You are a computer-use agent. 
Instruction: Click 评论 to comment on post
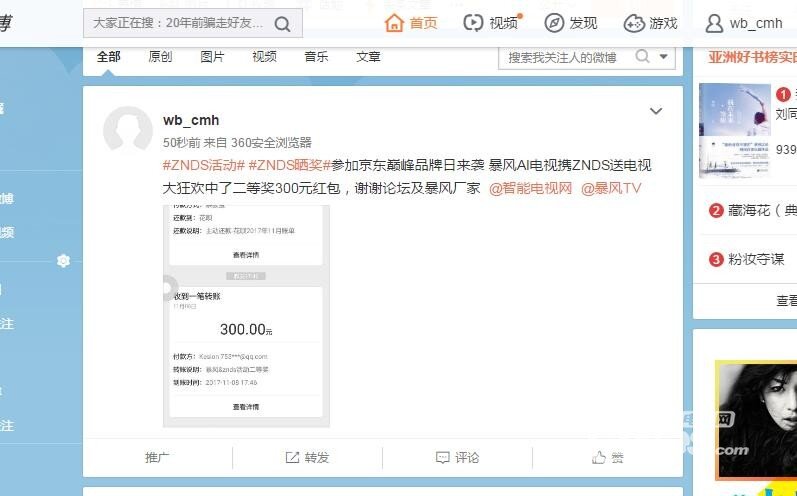point(457,457)
